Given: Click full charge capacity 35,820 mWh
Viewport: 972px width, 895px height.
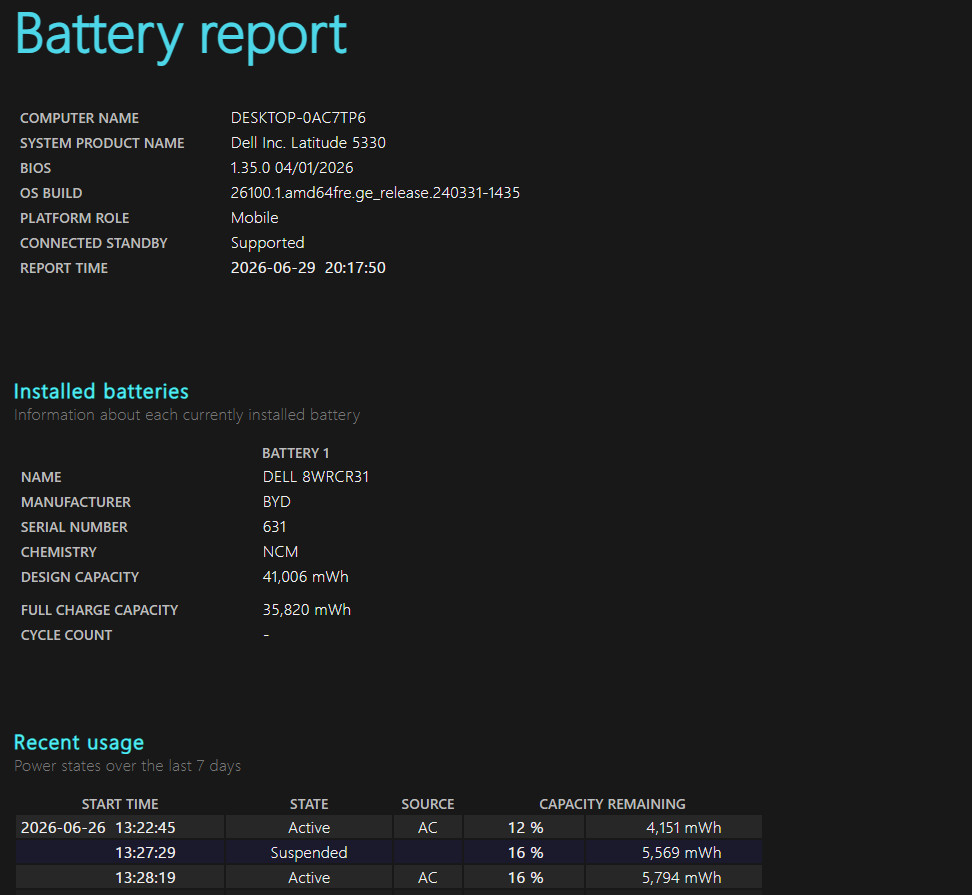Looking at the screenshot, I should coord(306,610).
